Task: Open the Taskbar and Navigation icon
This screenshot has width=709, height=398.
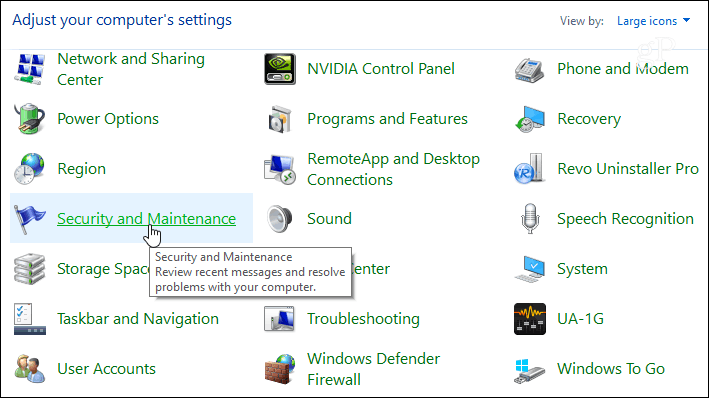Action: (29, 319)
